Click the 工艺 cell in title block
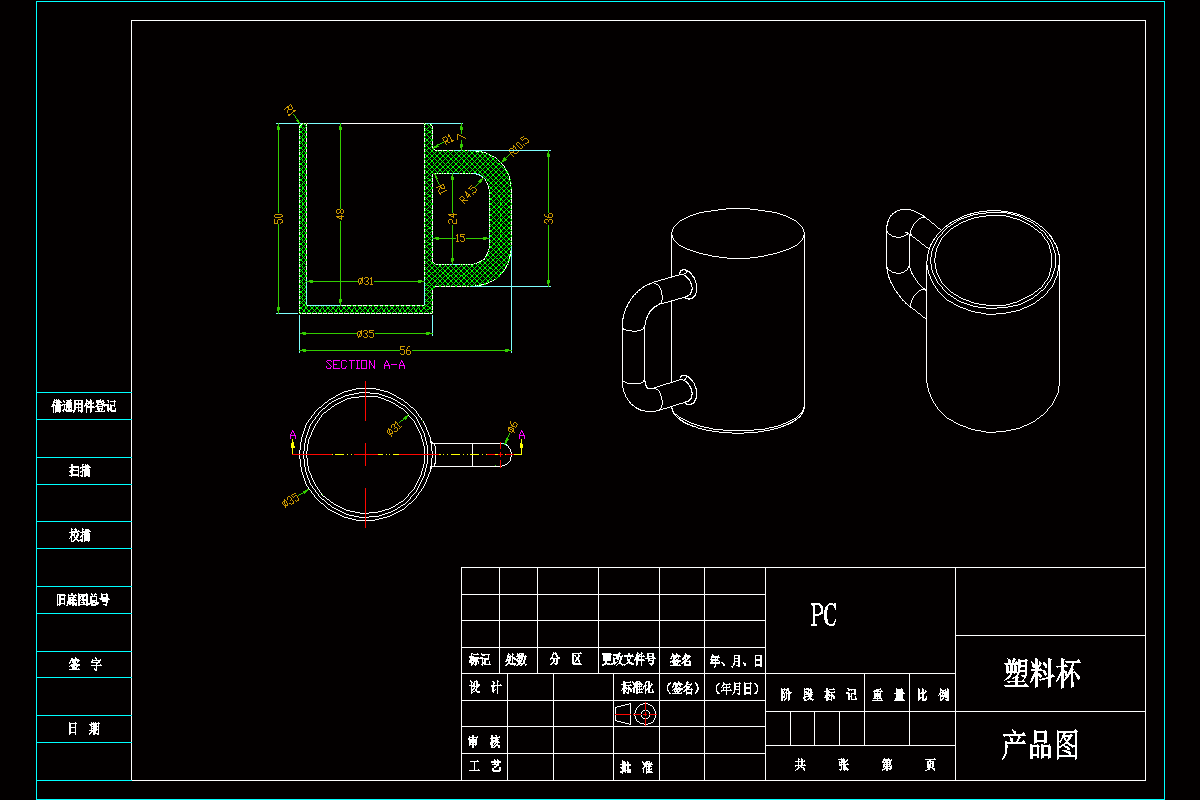 pyautogui.click(x=485, y=766)
